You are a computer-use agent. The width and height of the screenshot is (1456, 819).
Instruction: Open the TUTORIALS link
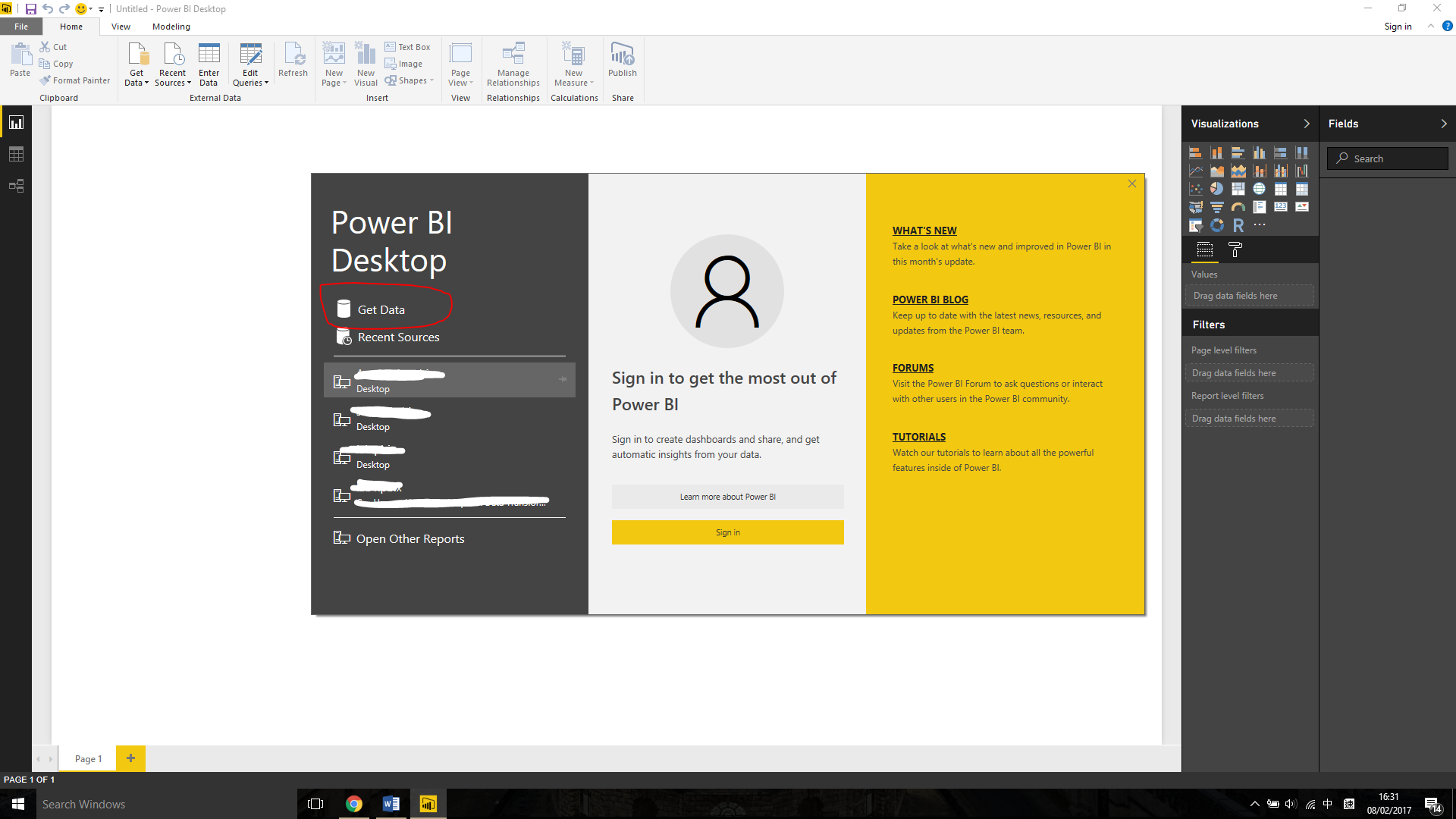point(918,437)
